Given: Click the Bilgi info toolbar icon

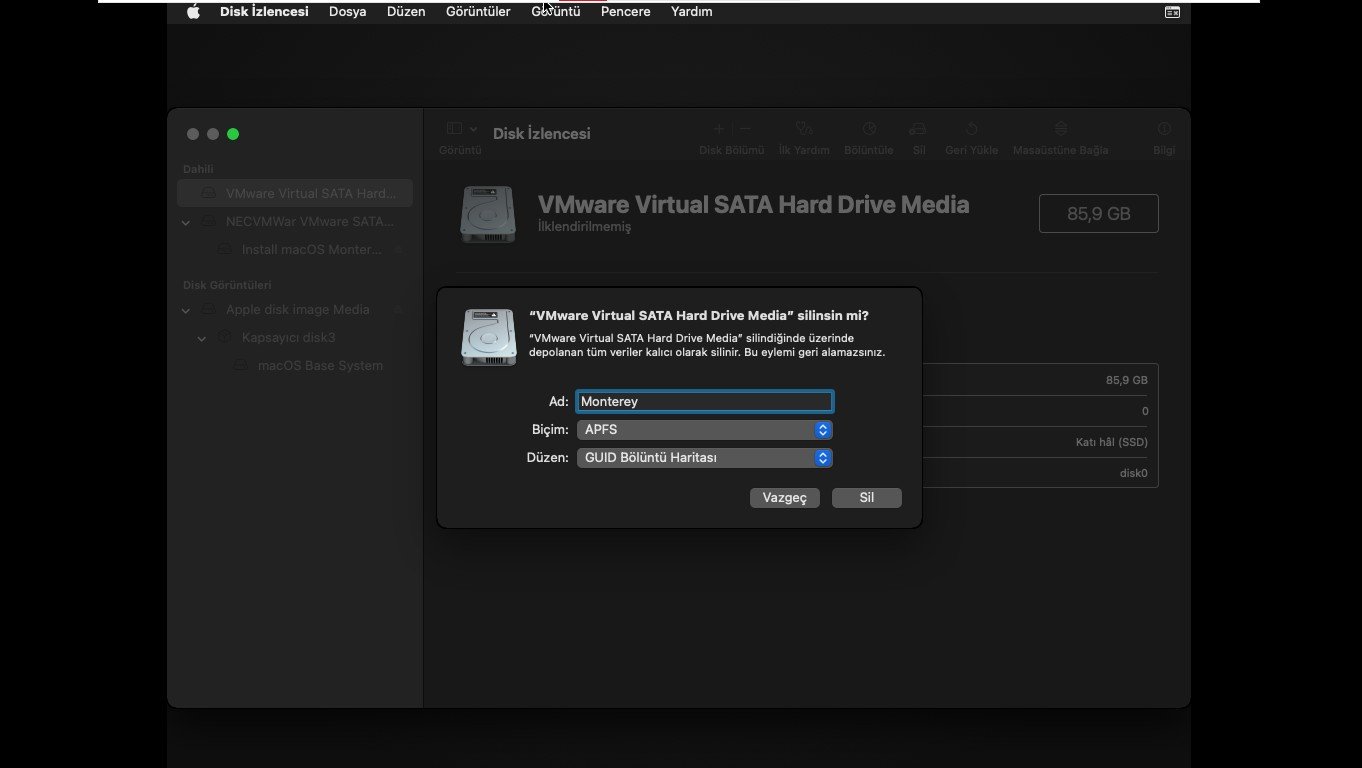Looking at the screenshot, I should [x=1164, y=129].
